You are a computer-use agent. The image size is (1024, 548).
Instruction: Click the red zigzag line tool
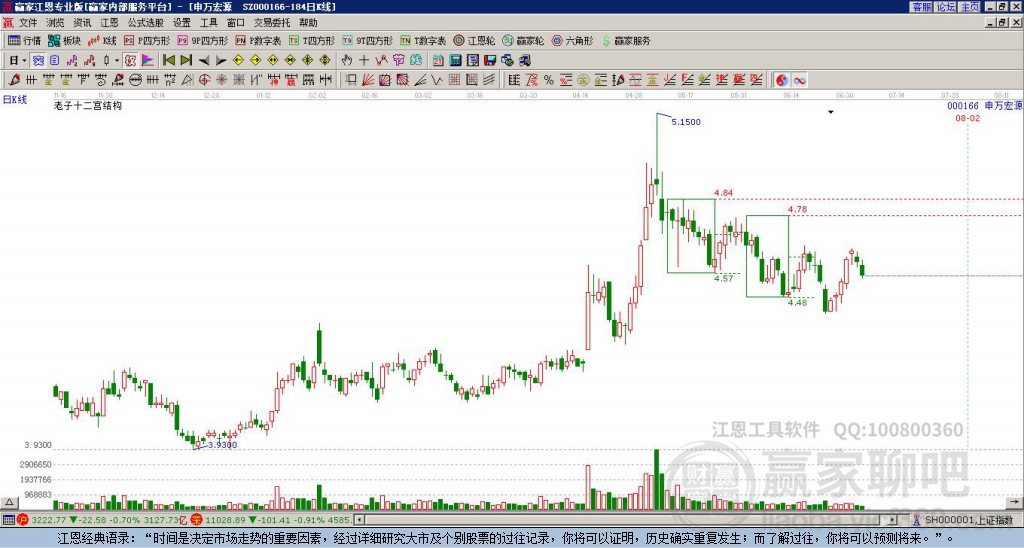(381, 60)
